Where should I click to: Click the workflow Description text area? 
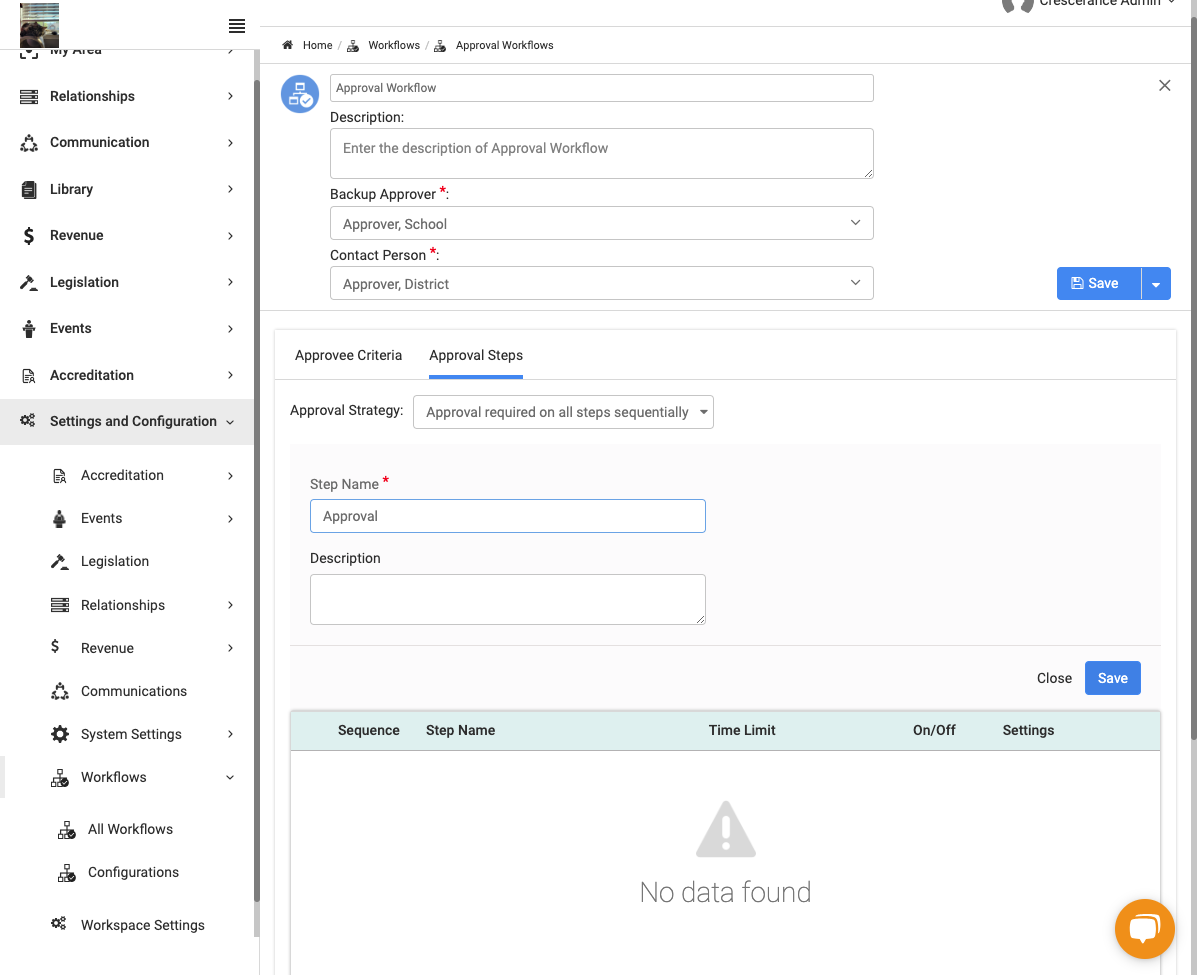[602, 153]
